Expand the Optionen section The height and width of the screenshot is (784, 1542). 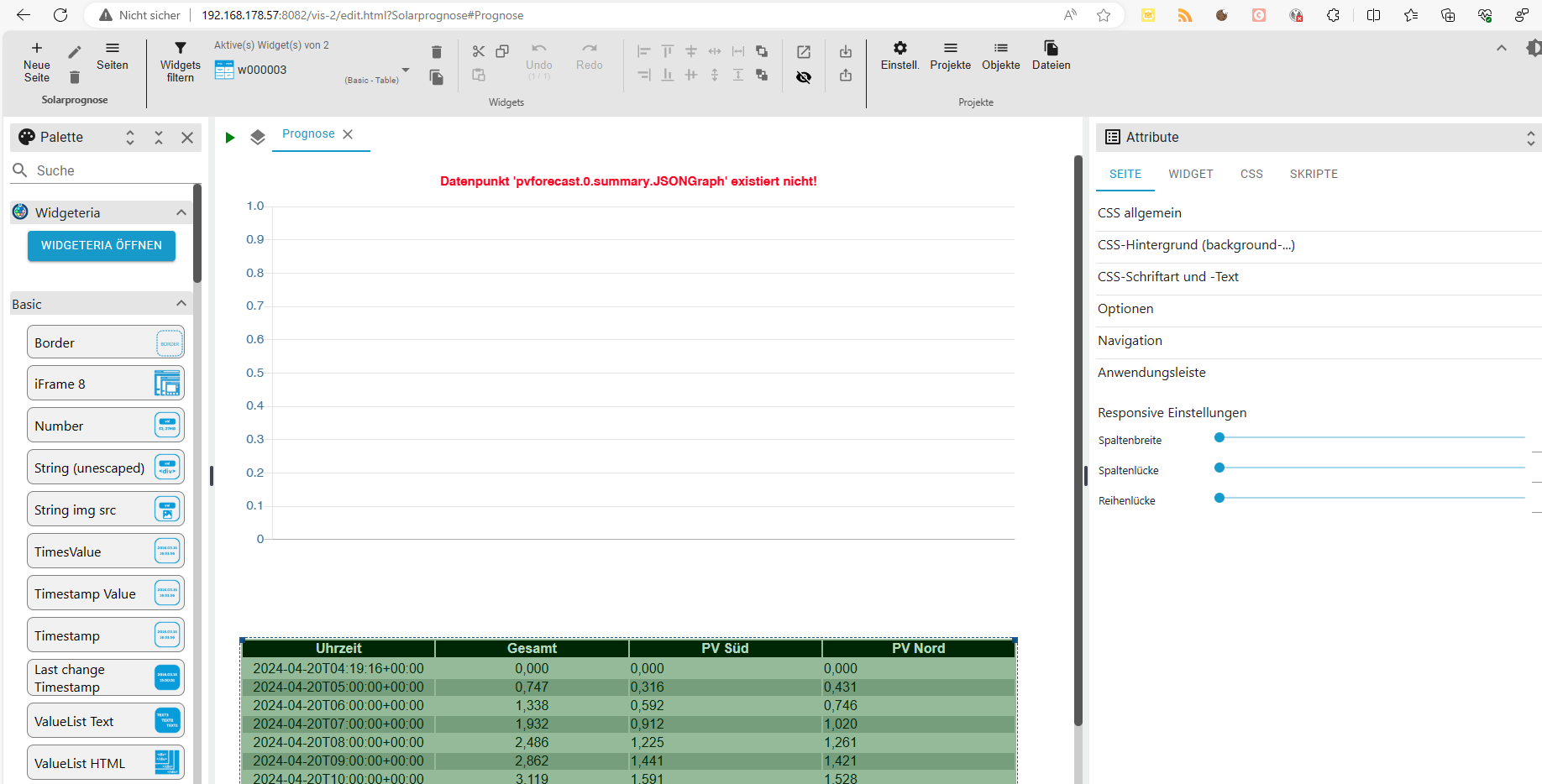(x=1319, y=309)
